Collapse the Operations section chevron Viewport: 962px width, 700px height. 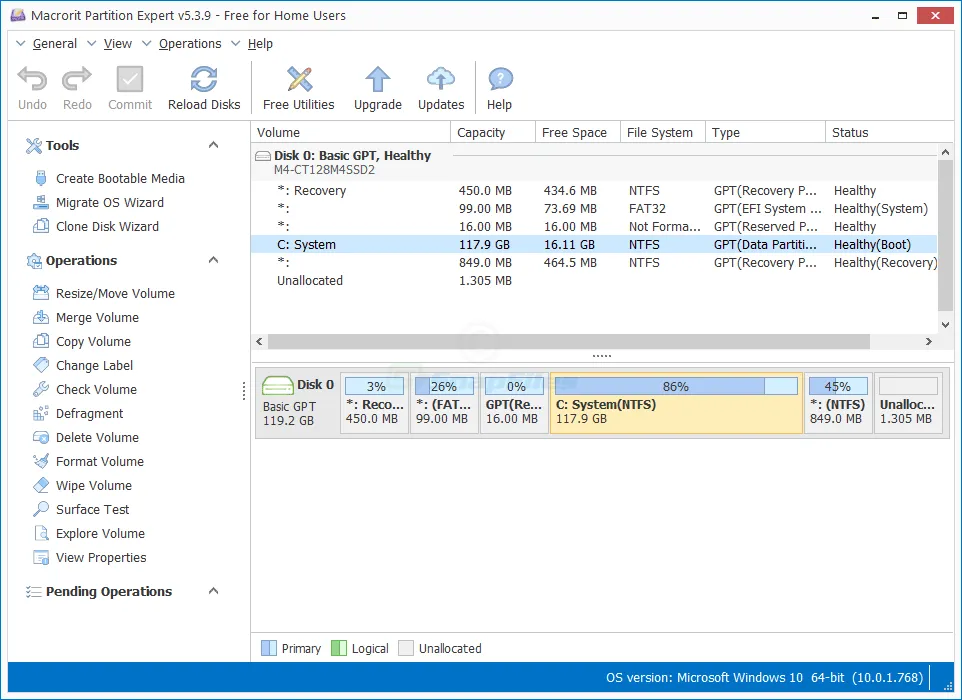tap(214, 260)
